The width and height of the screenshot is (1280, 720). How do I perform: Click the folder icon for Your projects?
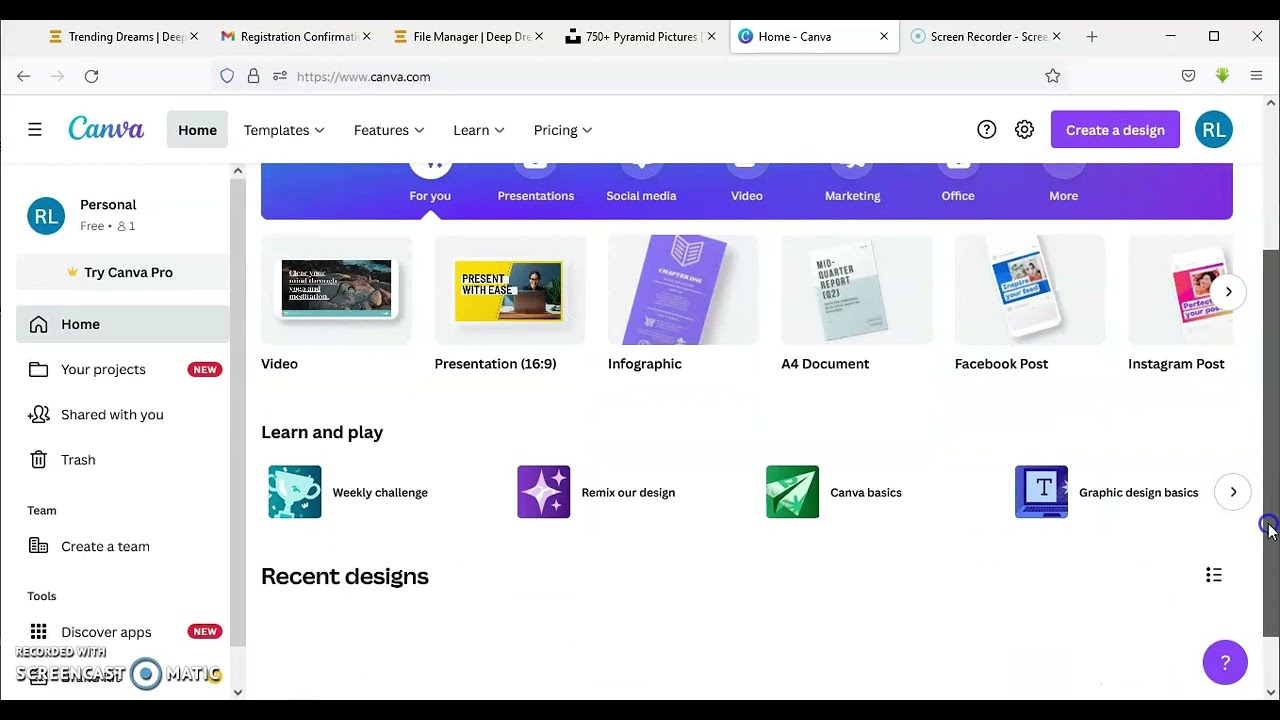coord(38,369)
